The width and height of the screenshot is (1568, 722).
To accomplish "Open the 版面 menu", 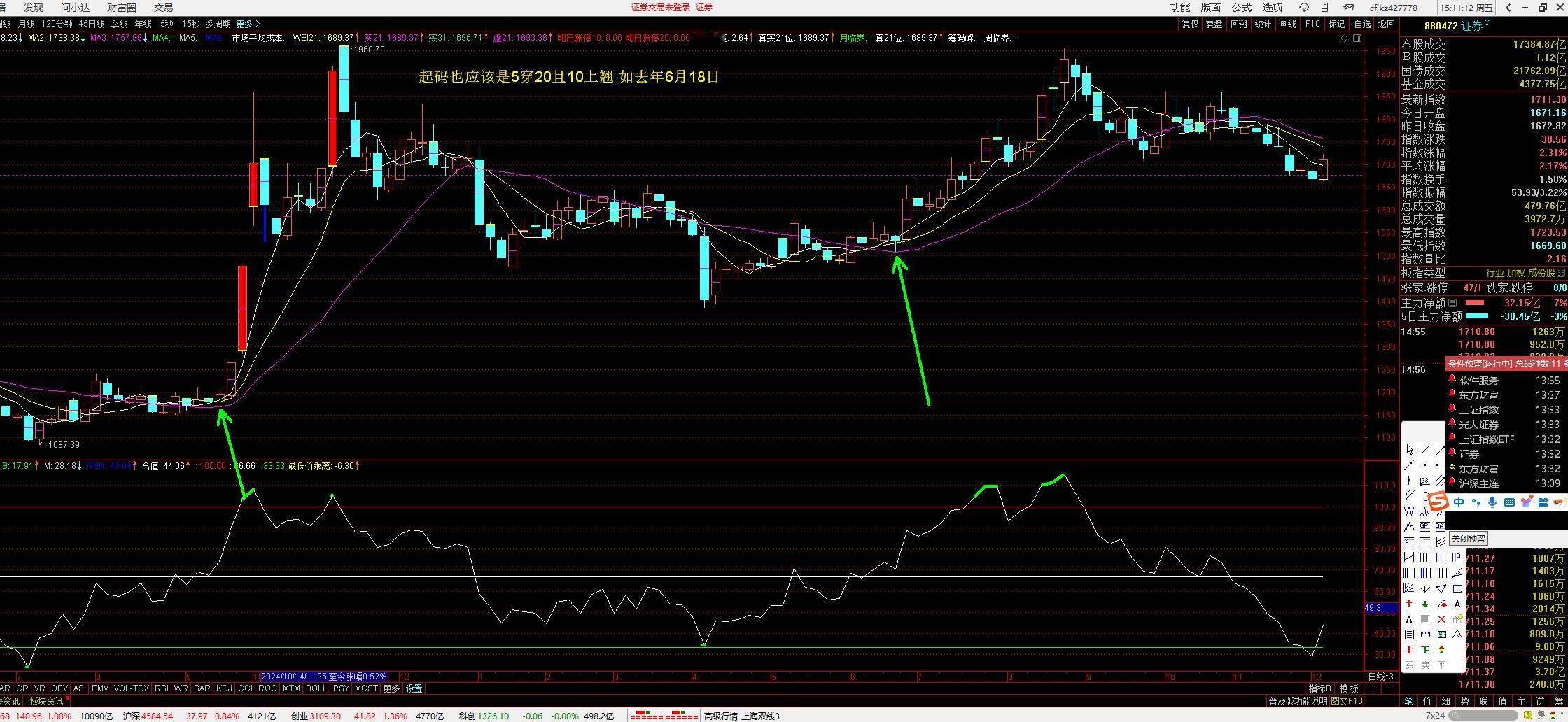I will click(x=1211, y=8).
